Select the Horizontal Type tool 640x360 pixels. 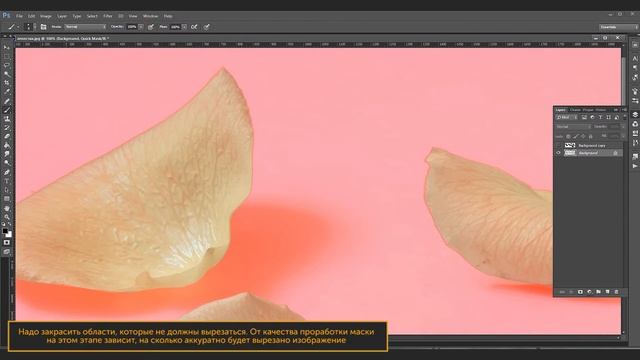pyautogui.click(x=7, y=181)
